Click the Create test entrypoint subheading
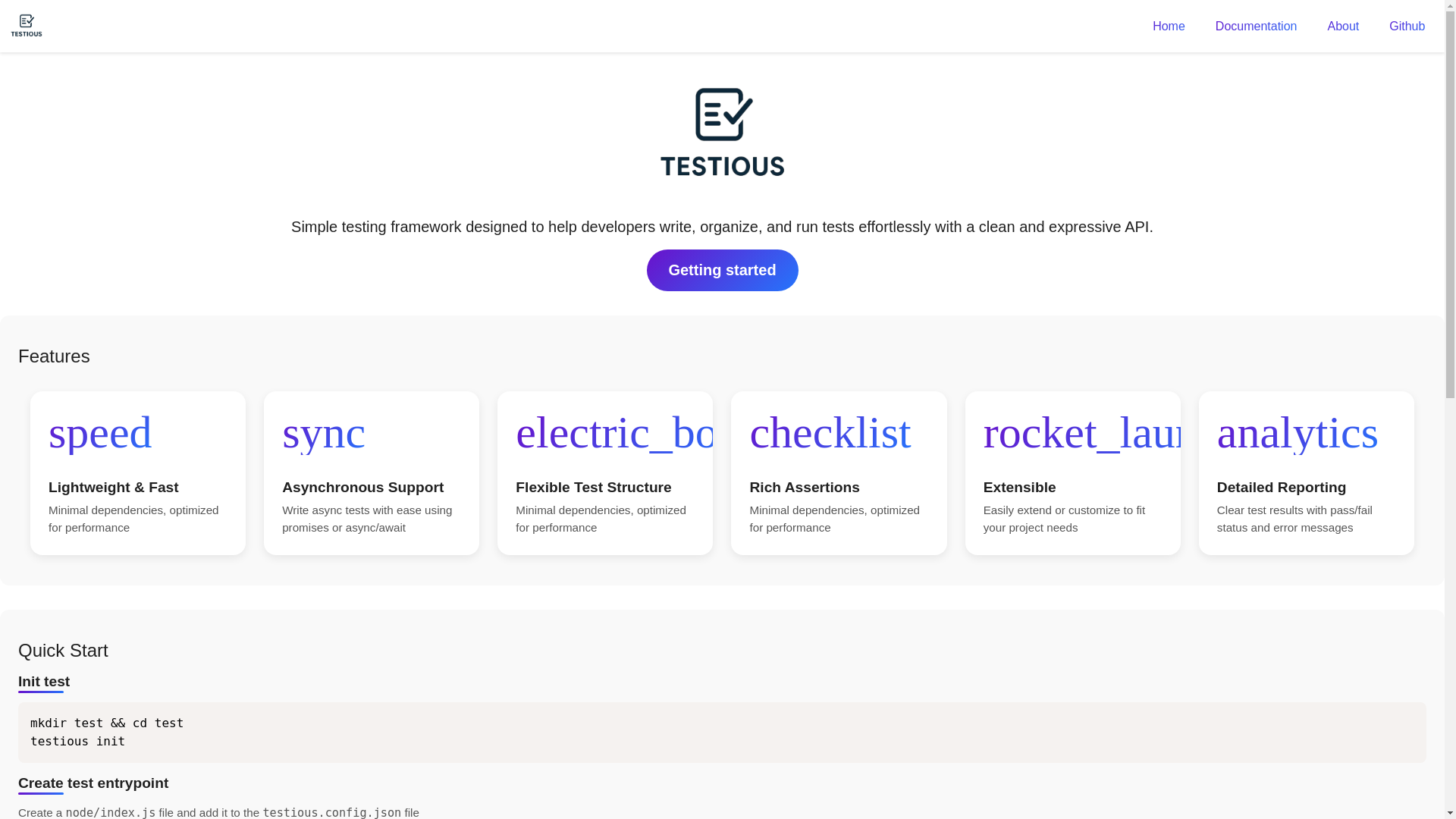Image resolution: width=1456 pixels, height=819 pixels. pos(93,783)
